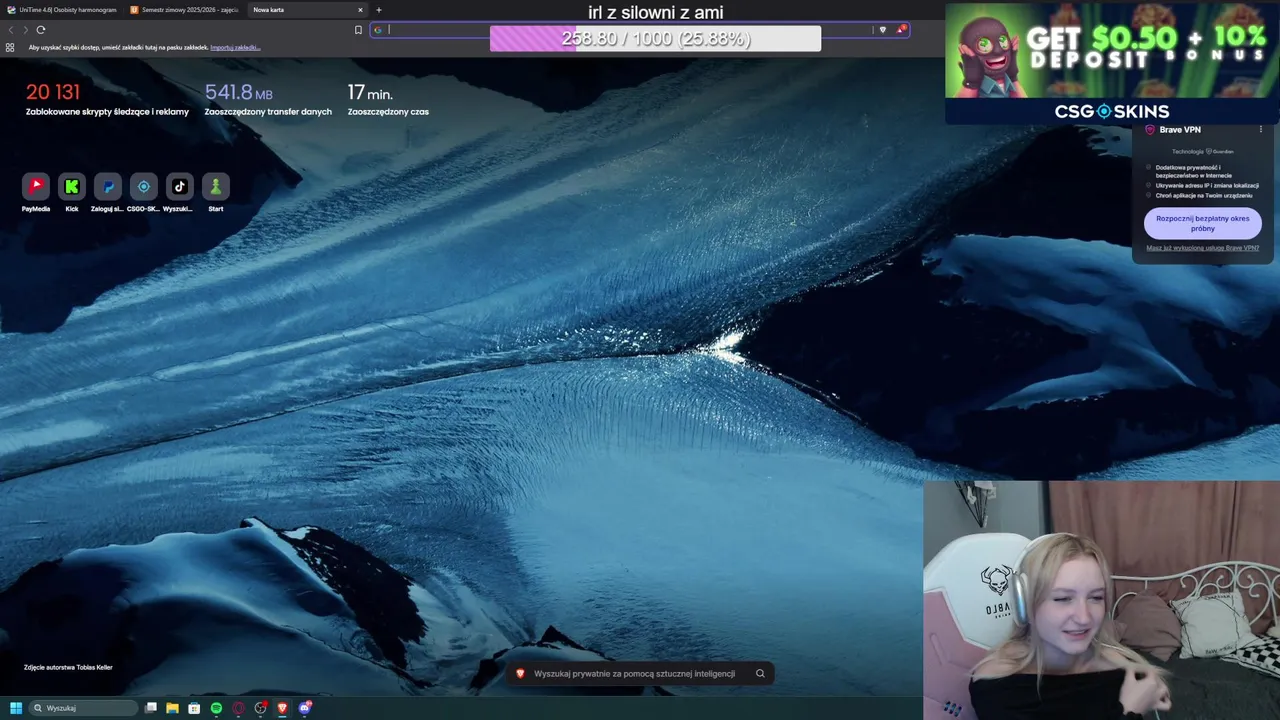The height and width of the screenshot is (720, 1280).
Task: Click the 258.80 / 1000 progress bar
Action: coord(655,38)
